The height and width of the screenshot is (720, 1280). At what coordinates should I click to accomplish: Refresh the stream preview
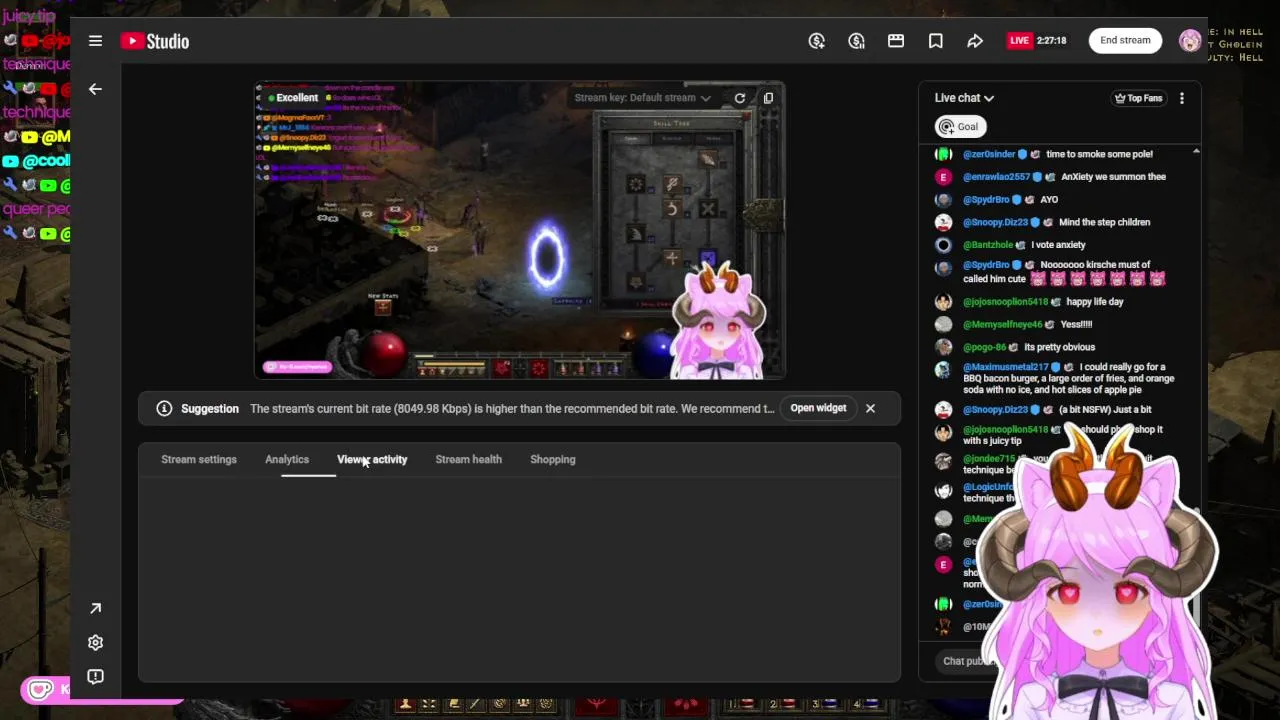(740, 98)
